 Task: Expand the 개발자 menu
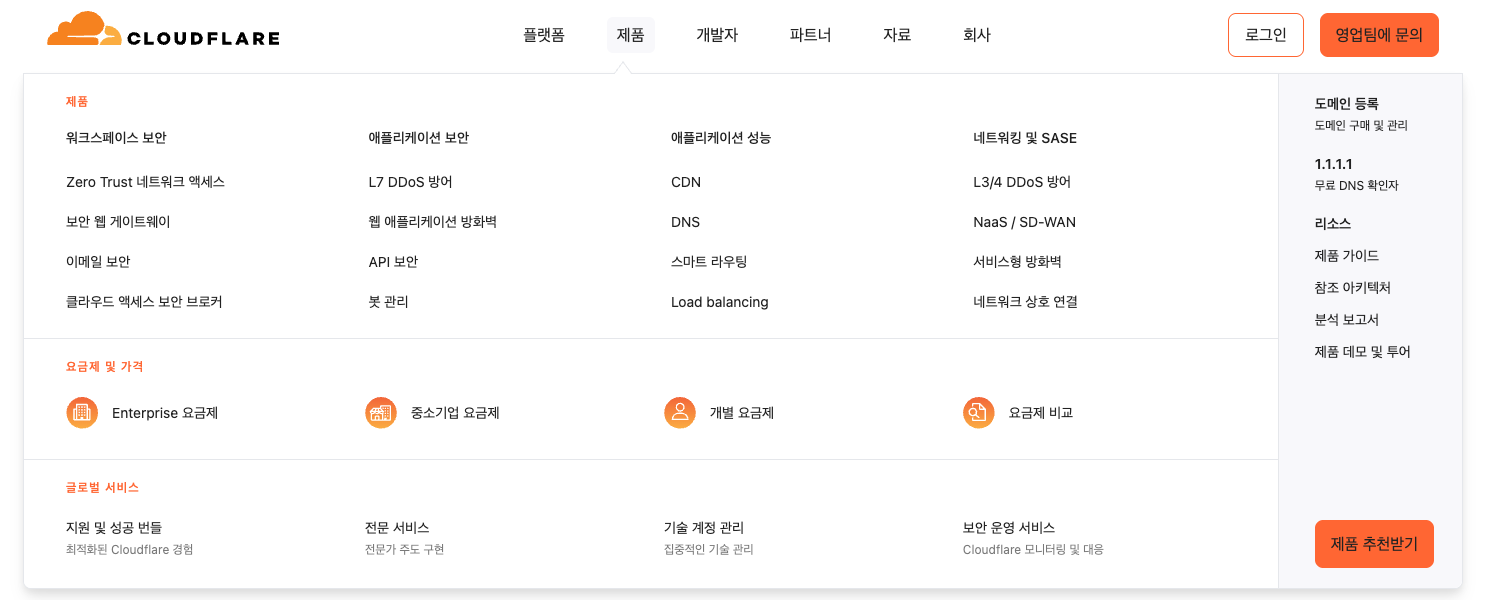coord(716,34)
